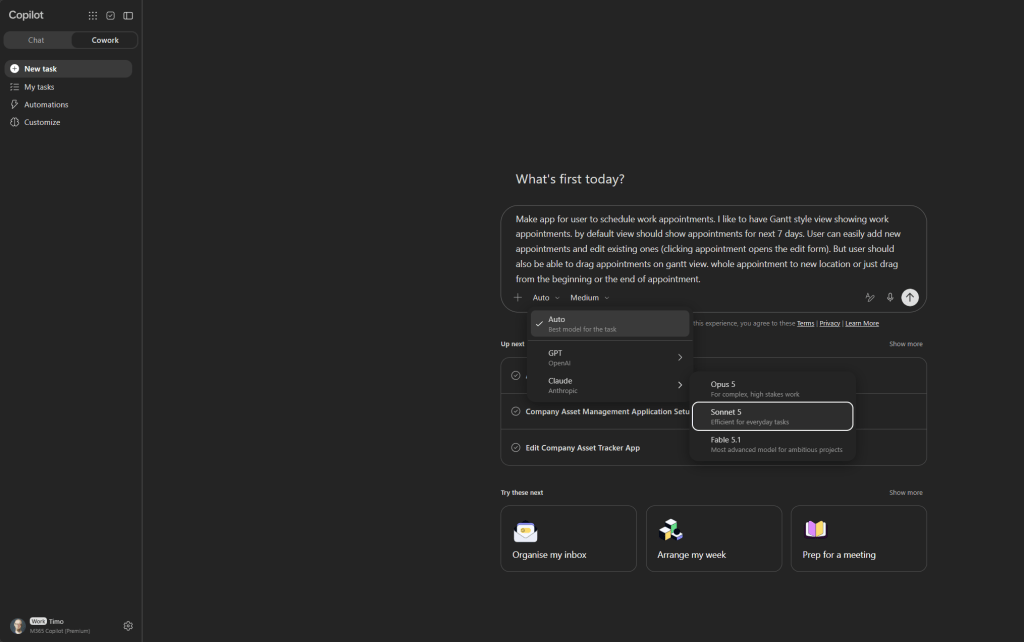Viewport: 1024px width, 642px height.
Task: Open the Privacy link
Action: [829, 323]
